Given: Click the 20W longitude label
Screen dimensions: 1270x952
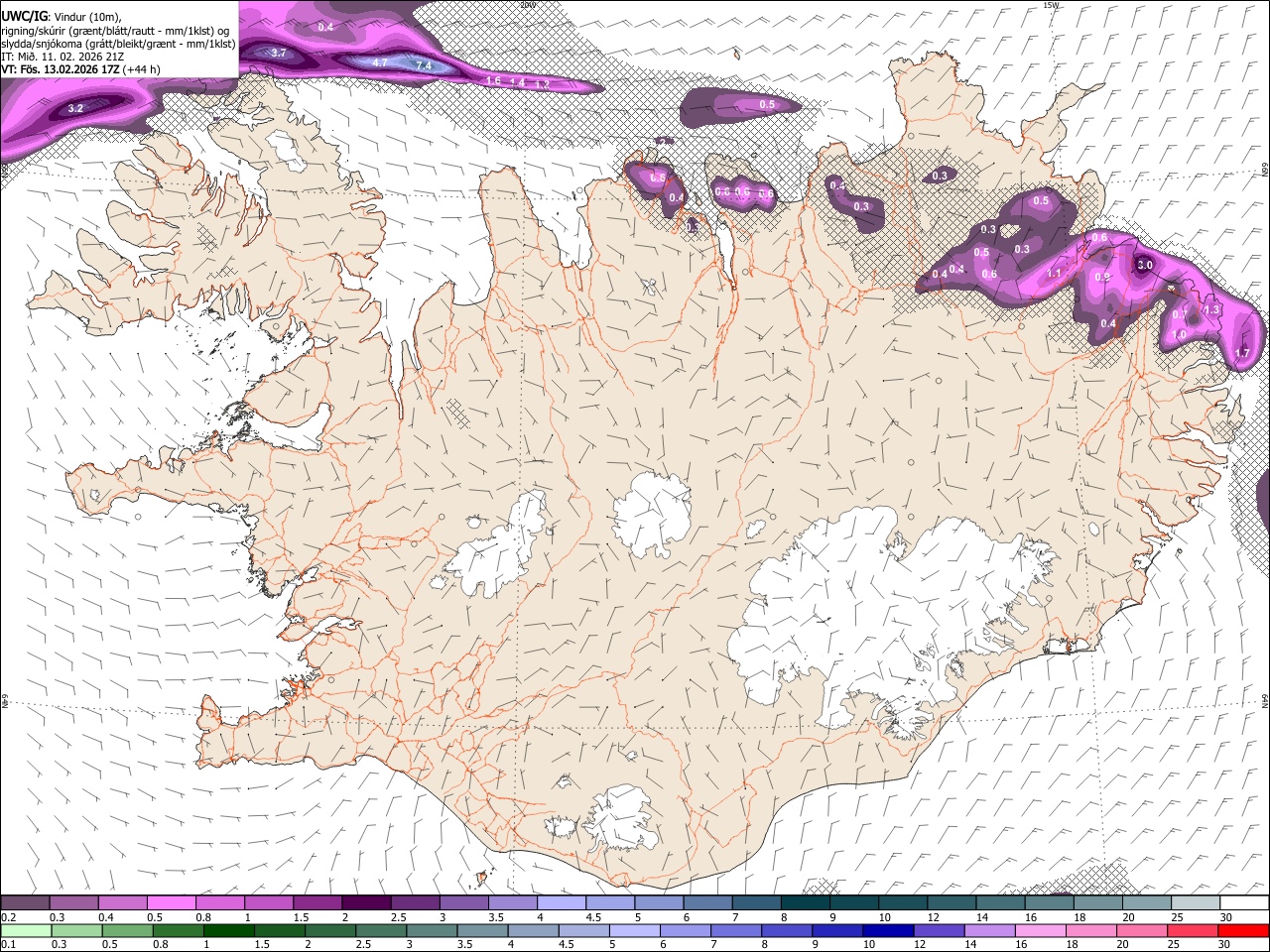Looking at the screenshot, I should point(527,5).
